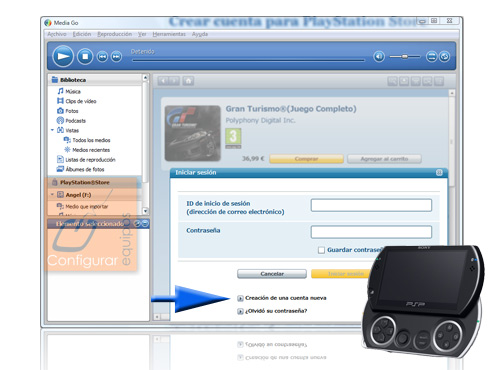Go back with the store Back arrow
500x370 pixels.
163,81
